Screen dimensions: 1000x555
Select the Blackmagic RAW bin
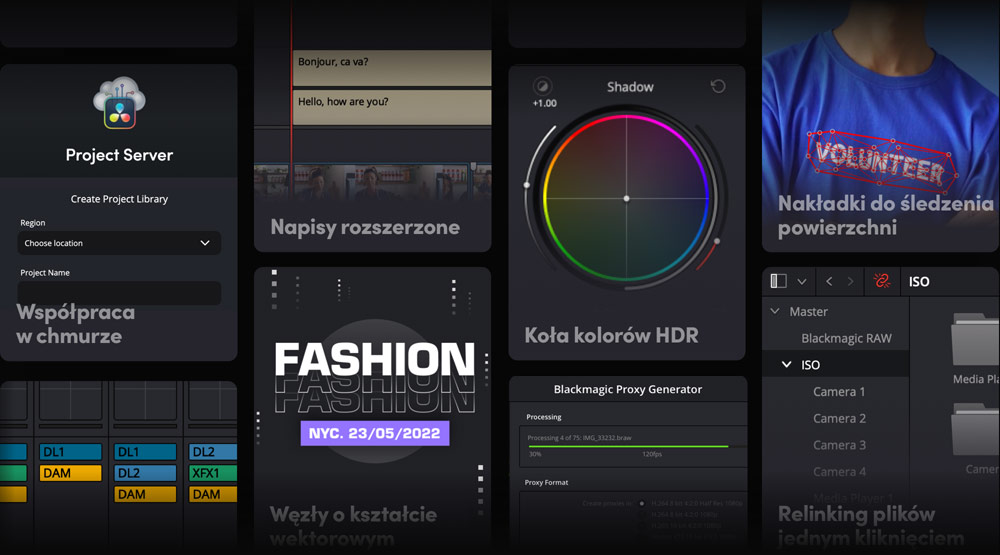point(846,338)
